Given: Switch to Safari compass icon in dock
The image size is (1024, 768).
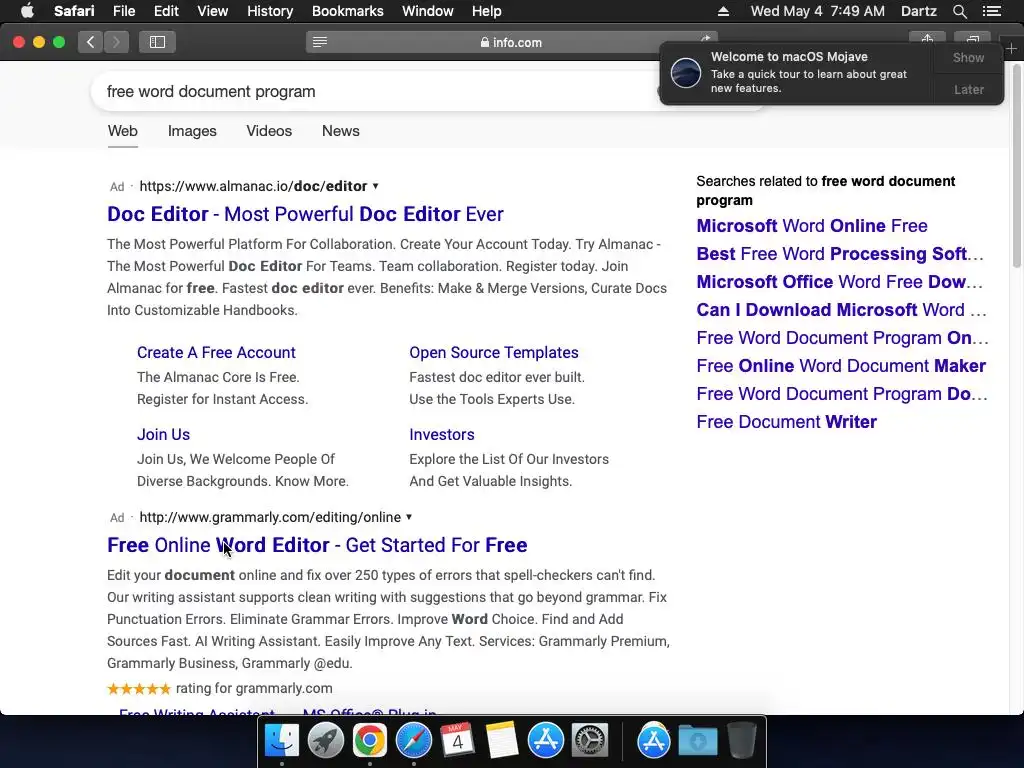Looking at the screenshot, I should click(413, 740).
